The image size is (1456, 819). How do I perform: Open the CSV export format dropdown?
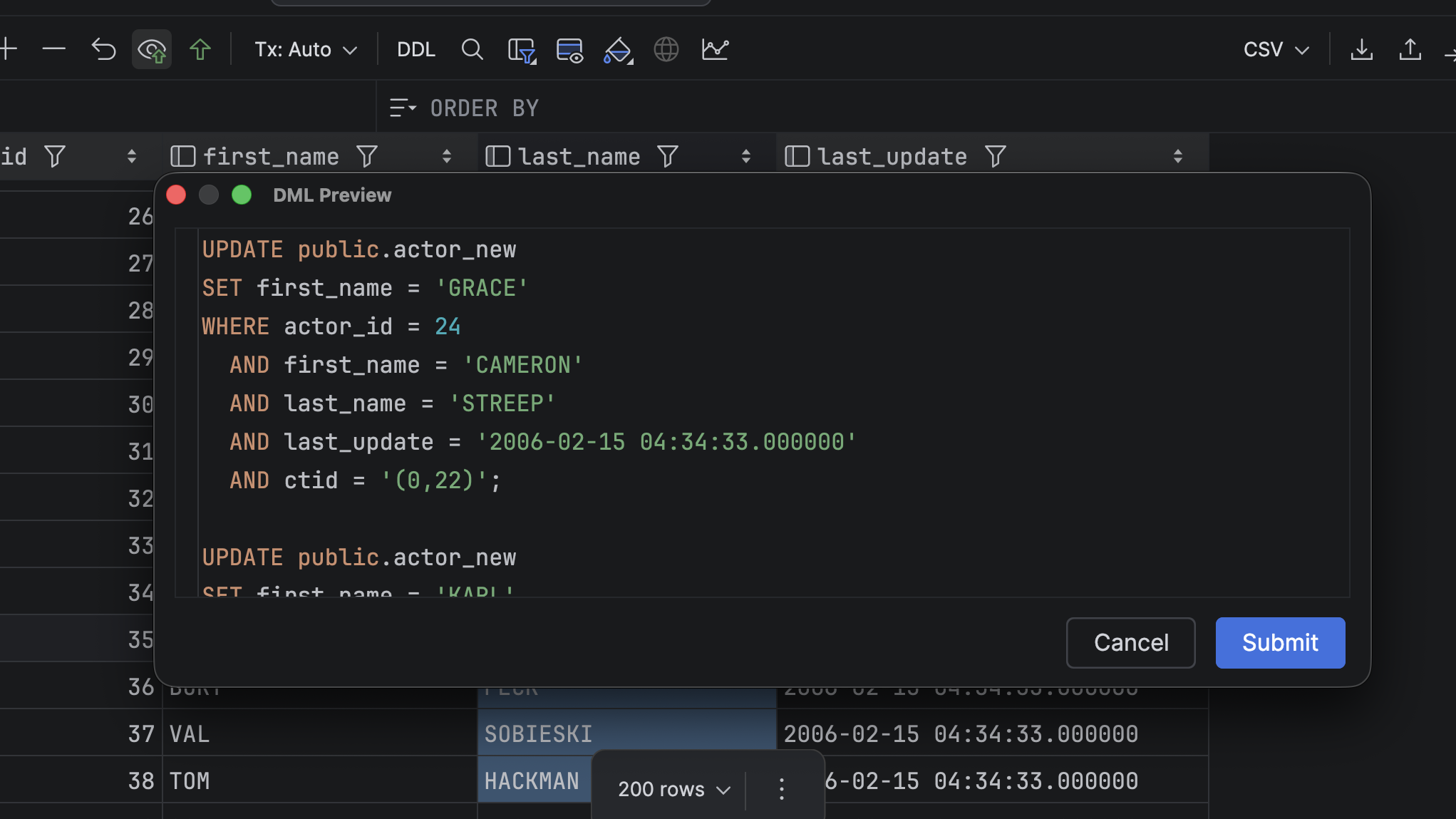(x=1276, y=49)
